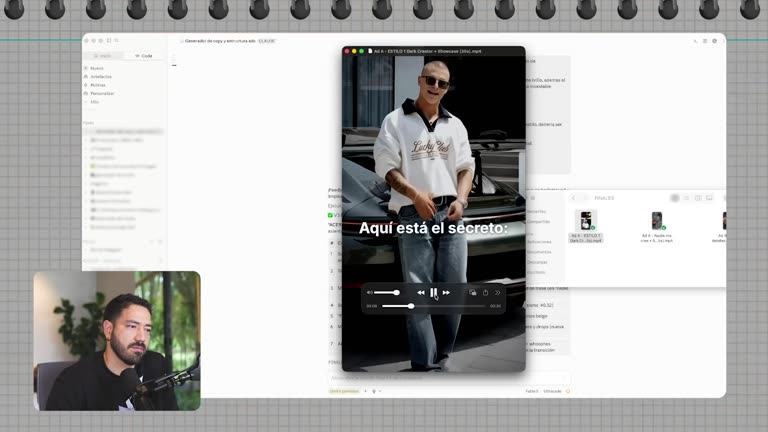Select column view in Finder toolbar

(698, 198)
